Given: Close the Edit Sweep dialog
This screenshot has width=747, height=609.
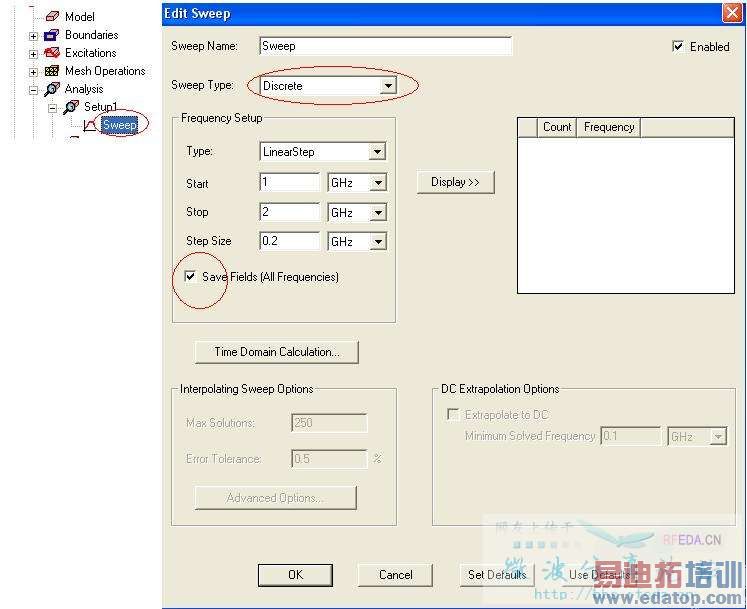Looking at the screenshot, I should point(732,13).
